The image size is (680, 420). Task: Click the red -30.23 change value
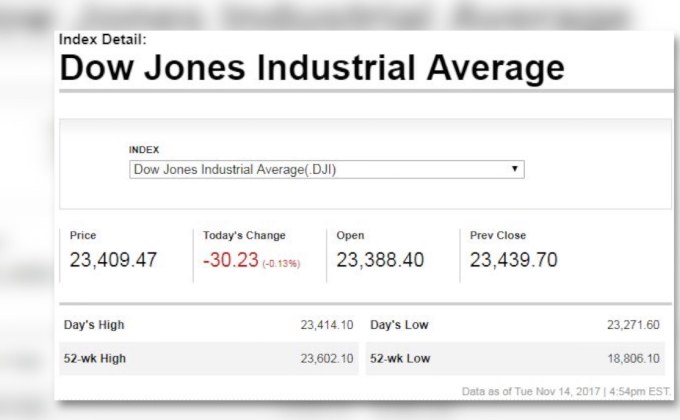tap(230, 261)
